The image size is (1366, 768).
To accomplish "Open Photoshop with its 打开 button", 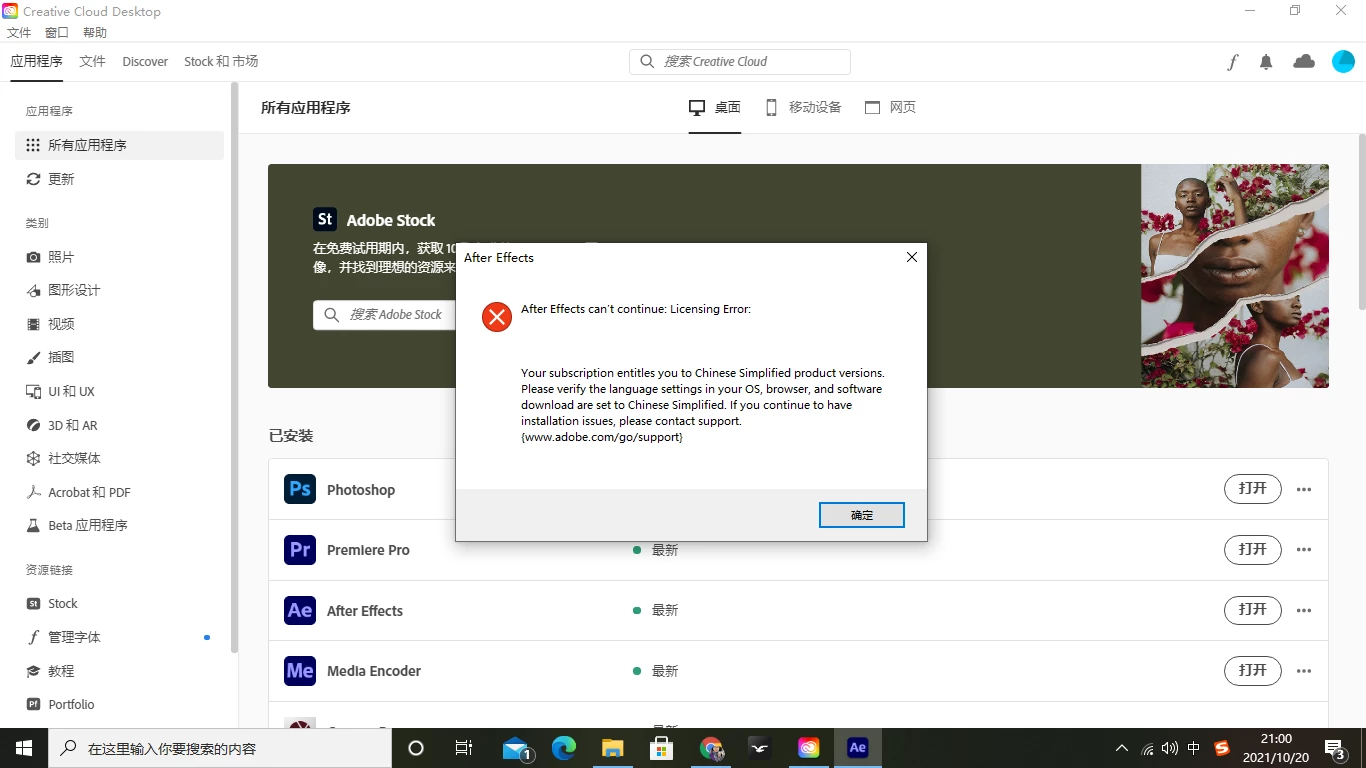I will coord(1253,489).
